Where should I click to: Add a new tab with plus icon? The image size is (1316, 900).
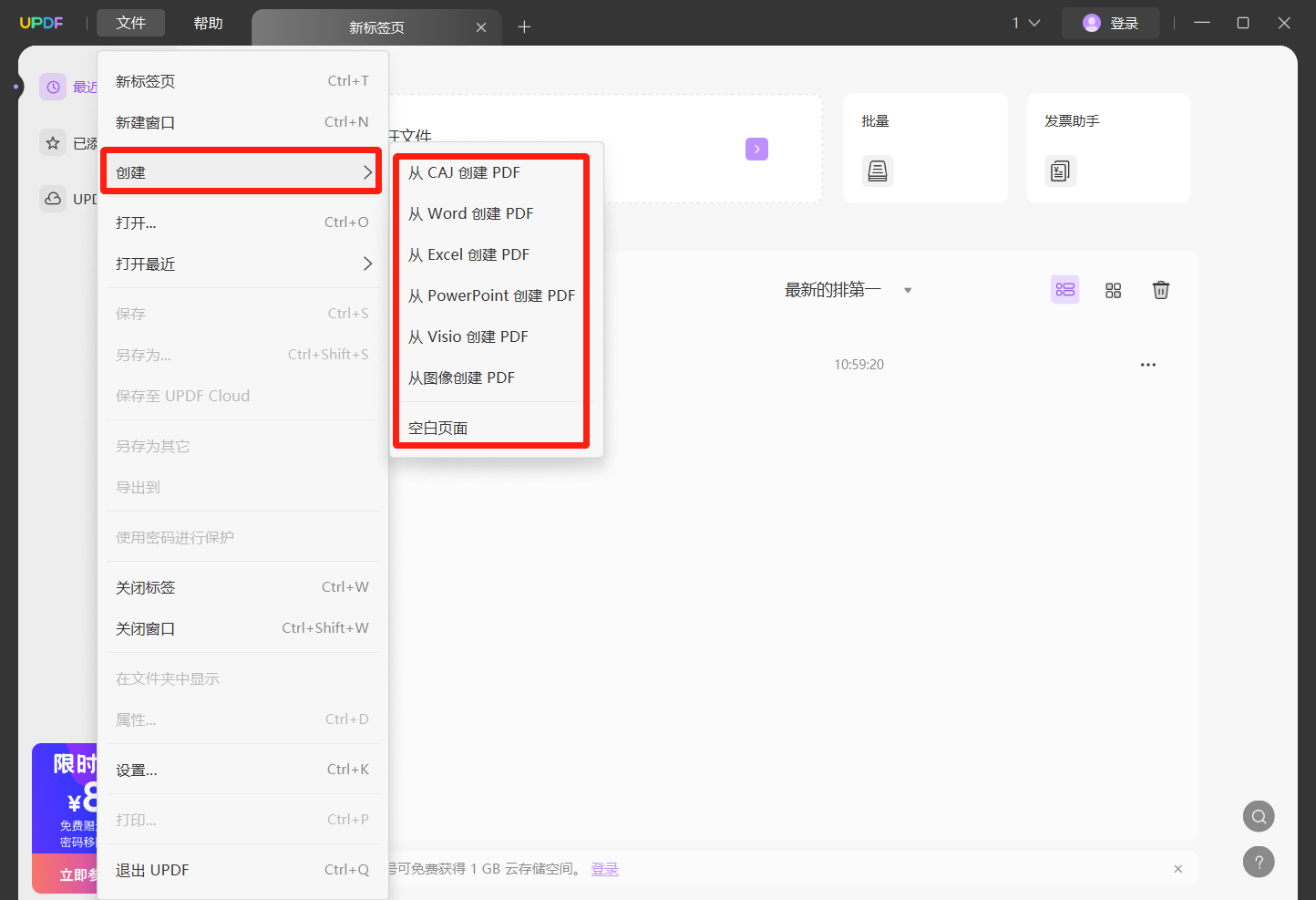pos(524,27)
